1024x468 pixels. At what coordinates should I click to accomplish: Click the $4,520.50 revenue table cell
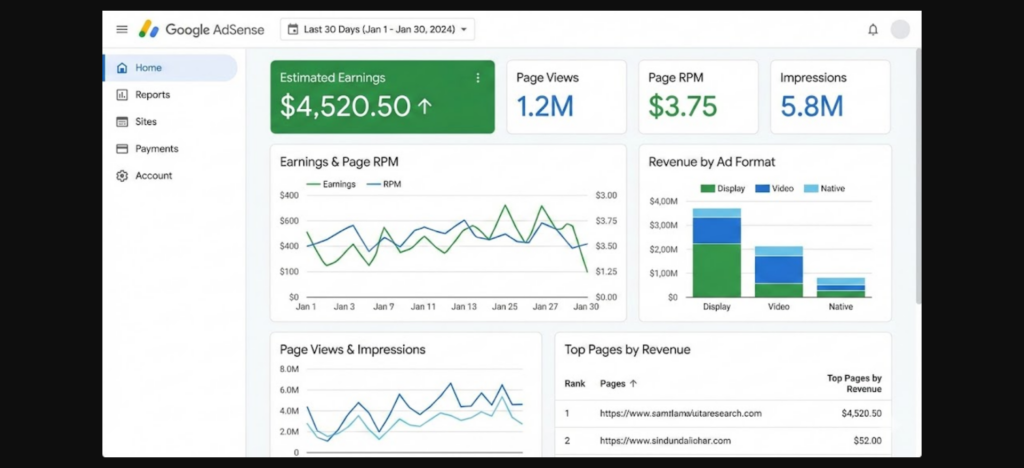(x=861, y=413)
